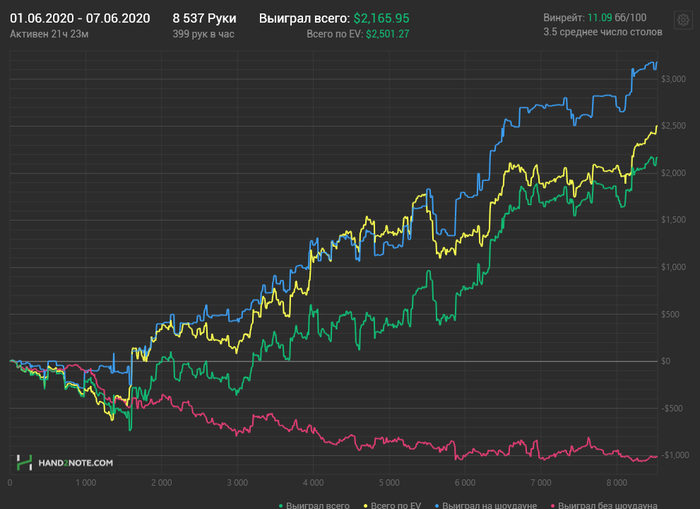Click the $3,000 y-axis label
Viewport: 700px width, 509px height.
click(673, 79)
